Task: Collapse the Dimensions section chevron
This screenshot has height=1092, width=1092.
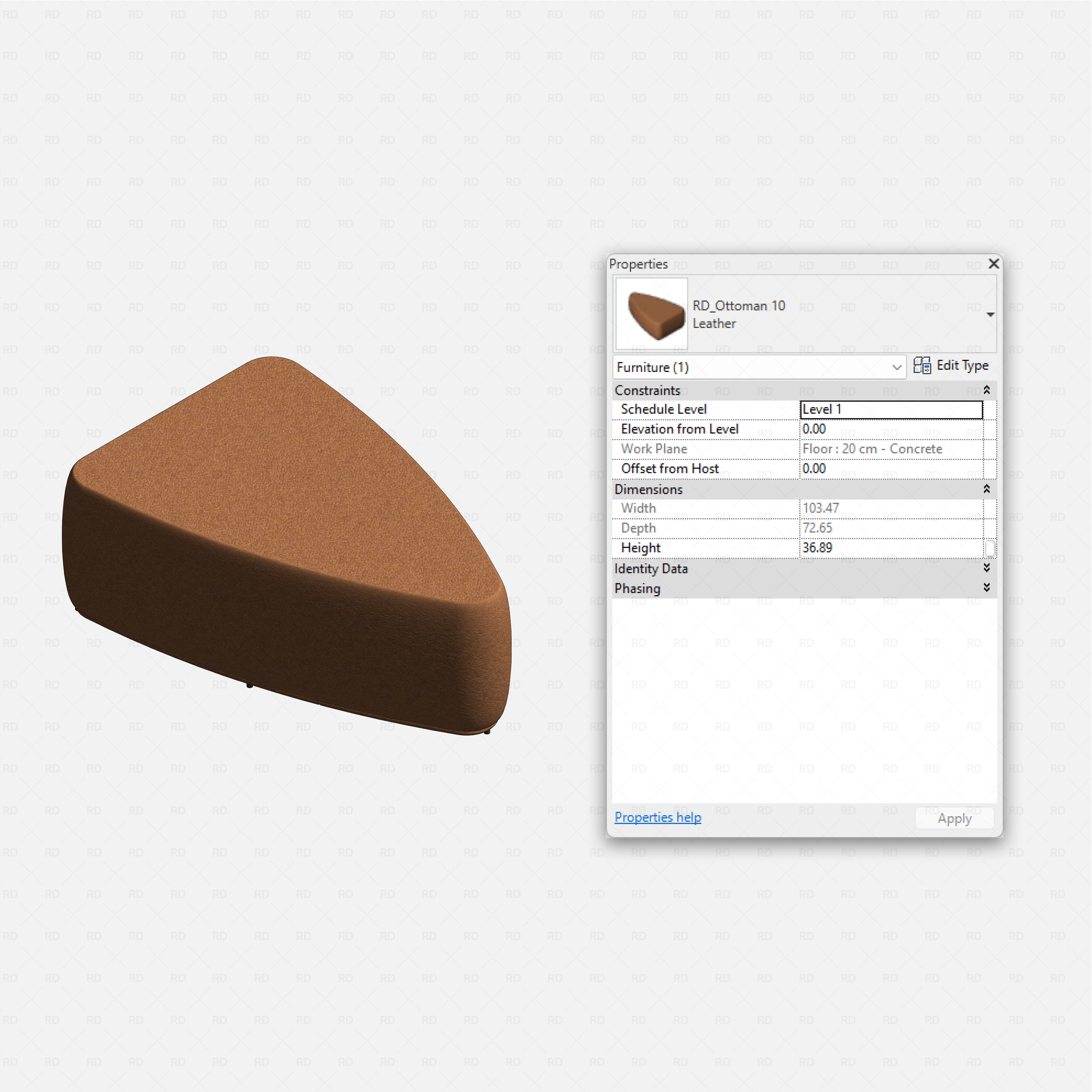Action: pyautogui.click(x=986, y=489)
